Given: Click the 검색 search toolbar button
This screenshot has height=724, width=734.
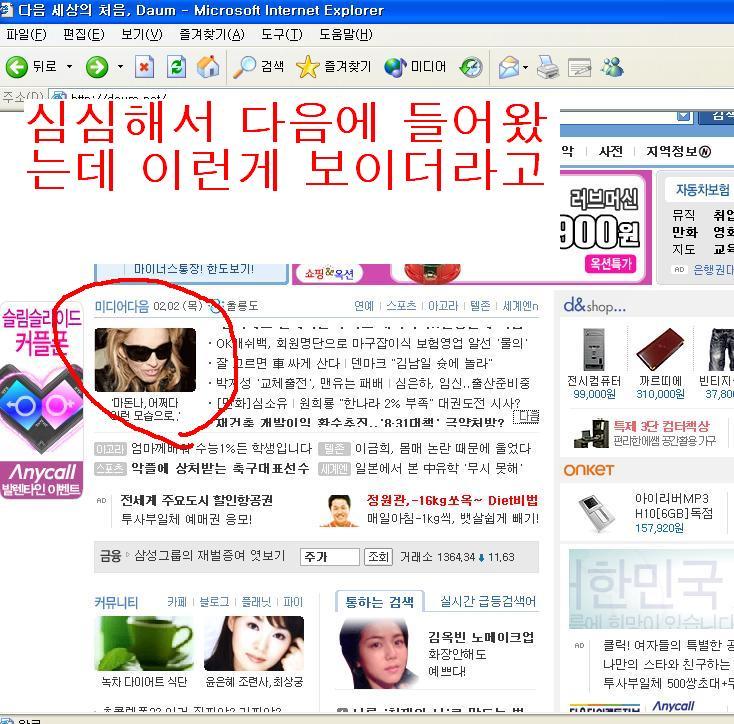Looking at the screenshot, I should (258, 67).
